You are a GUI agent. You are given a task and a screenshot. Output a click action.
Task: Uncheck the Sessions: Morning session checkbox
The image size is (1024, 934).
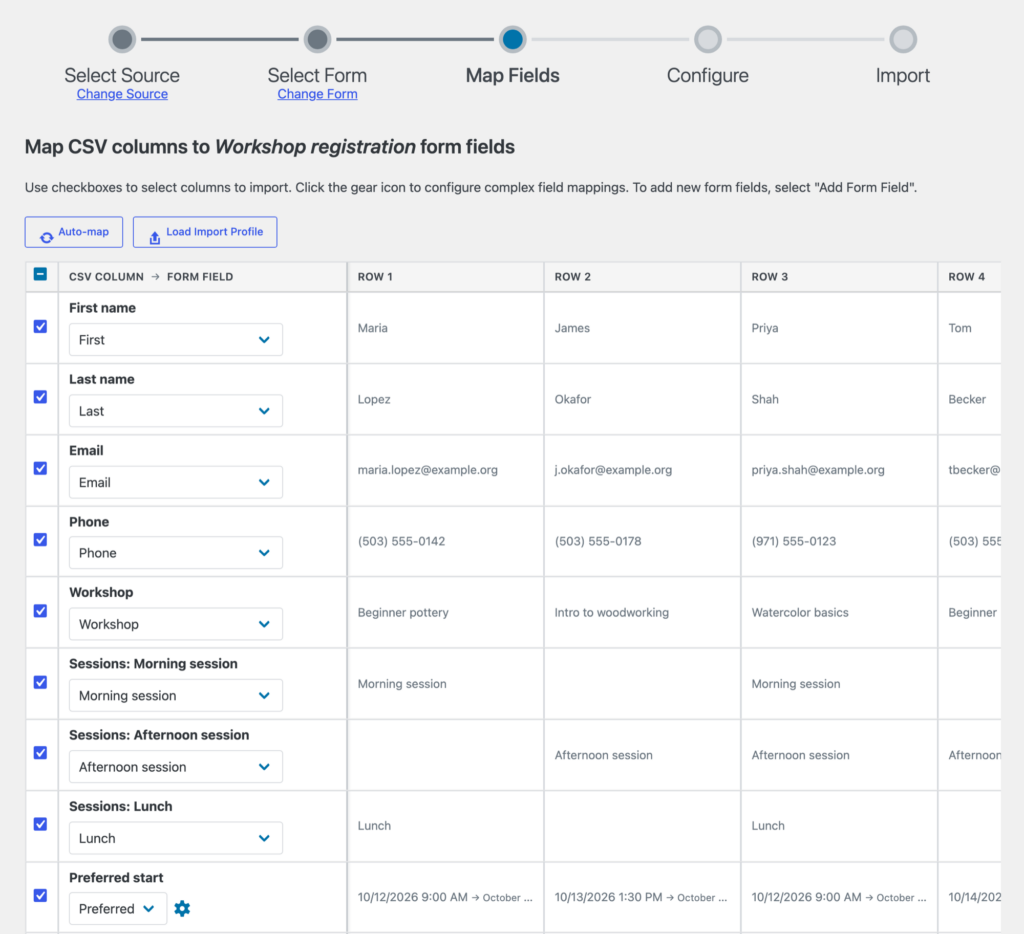(x=40, y=682)
